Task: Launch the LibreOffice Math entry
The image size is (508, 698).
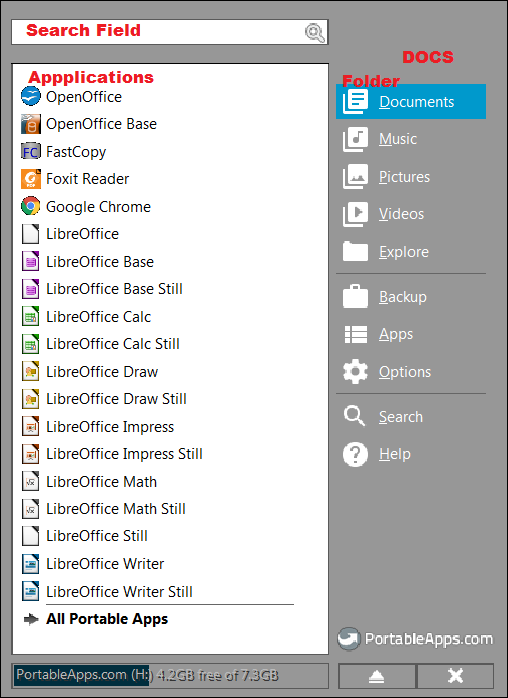Action: pyautogui.click(x=102, y=482)
